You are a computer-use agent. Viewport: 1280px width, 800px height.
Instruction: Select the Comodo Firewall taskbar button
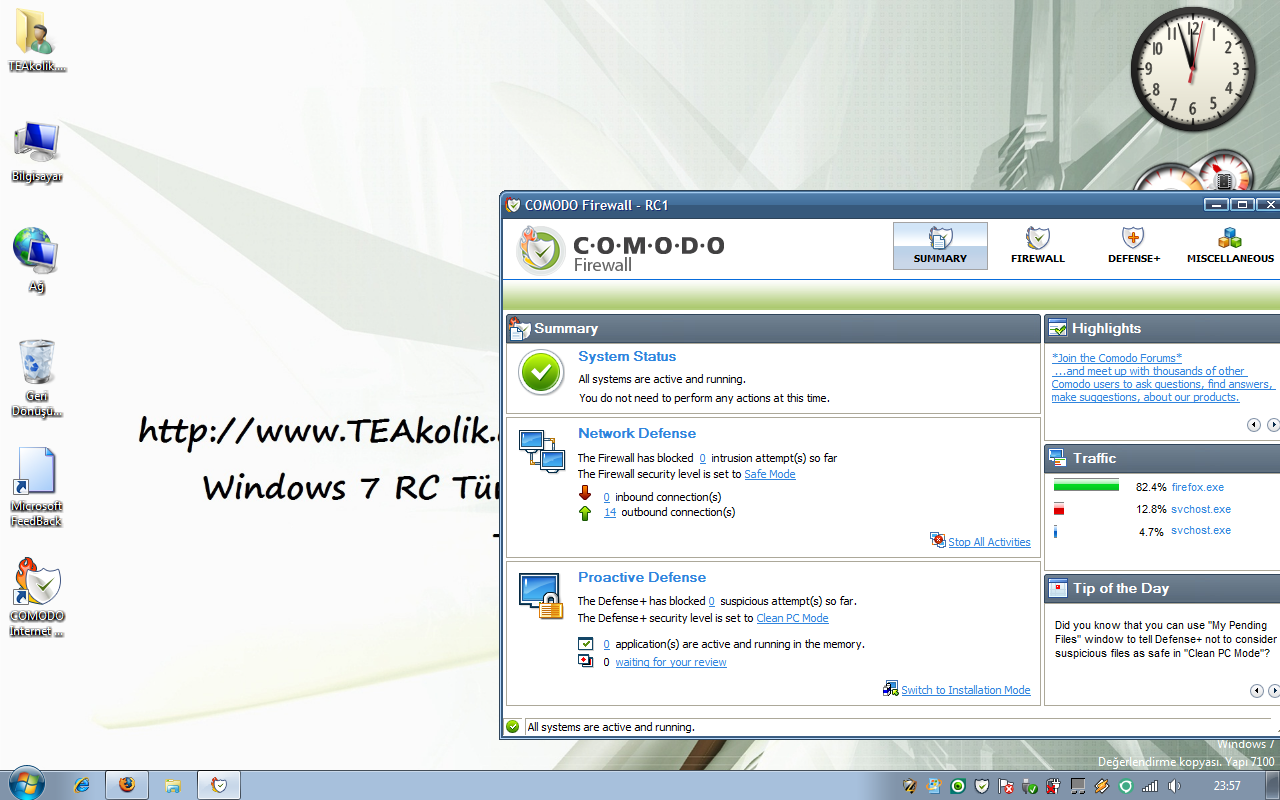tap(219, 785)
